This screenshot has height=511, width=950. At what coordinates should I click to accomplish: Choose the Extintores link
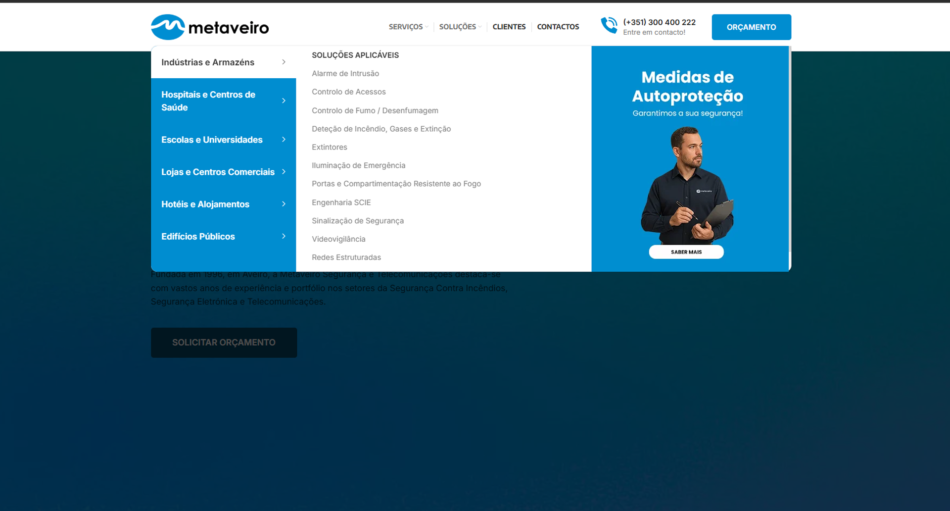coord(329,147)
